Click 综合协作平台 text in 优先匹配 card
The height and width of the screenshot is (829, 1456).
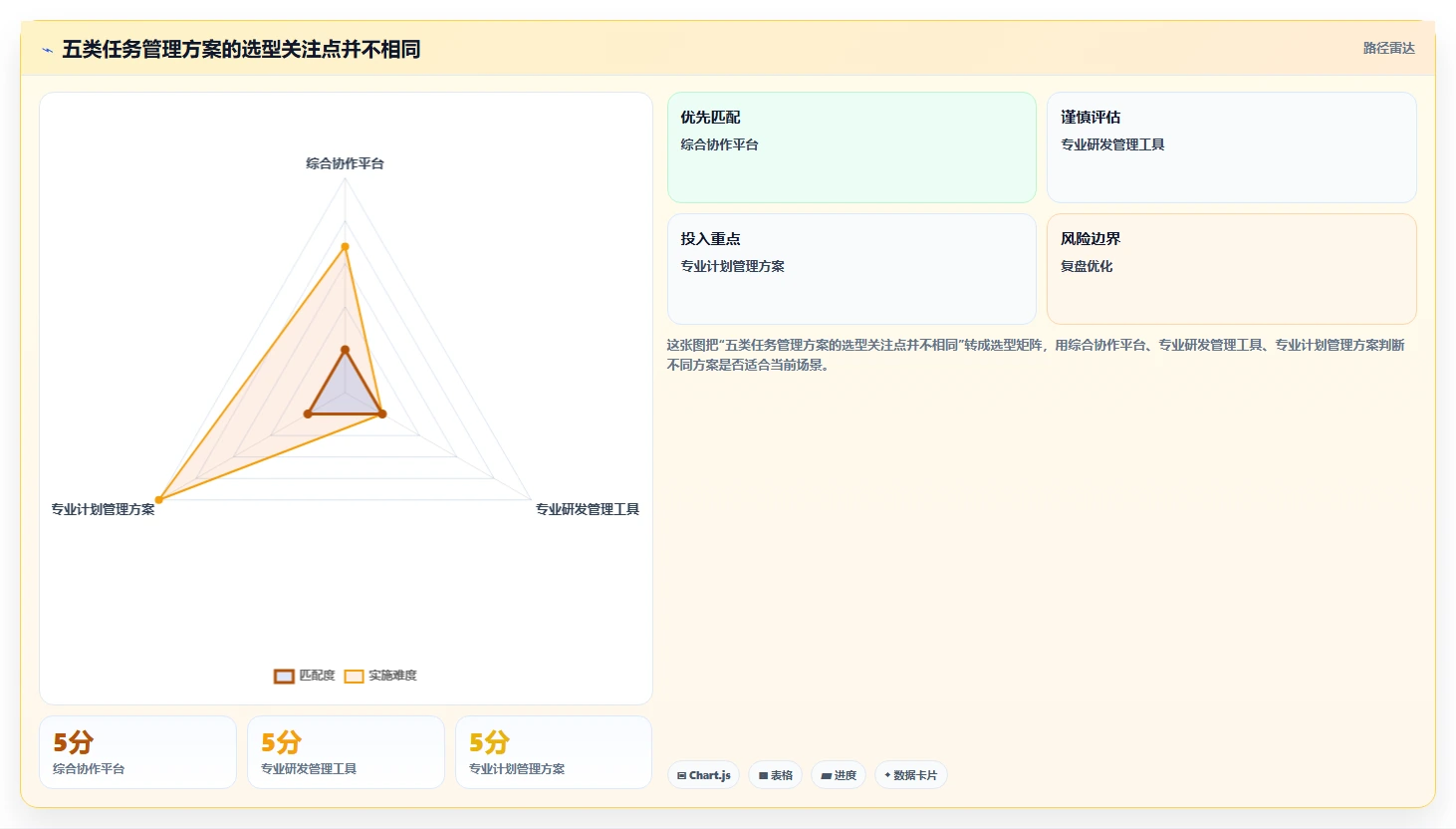pos(720,144)
